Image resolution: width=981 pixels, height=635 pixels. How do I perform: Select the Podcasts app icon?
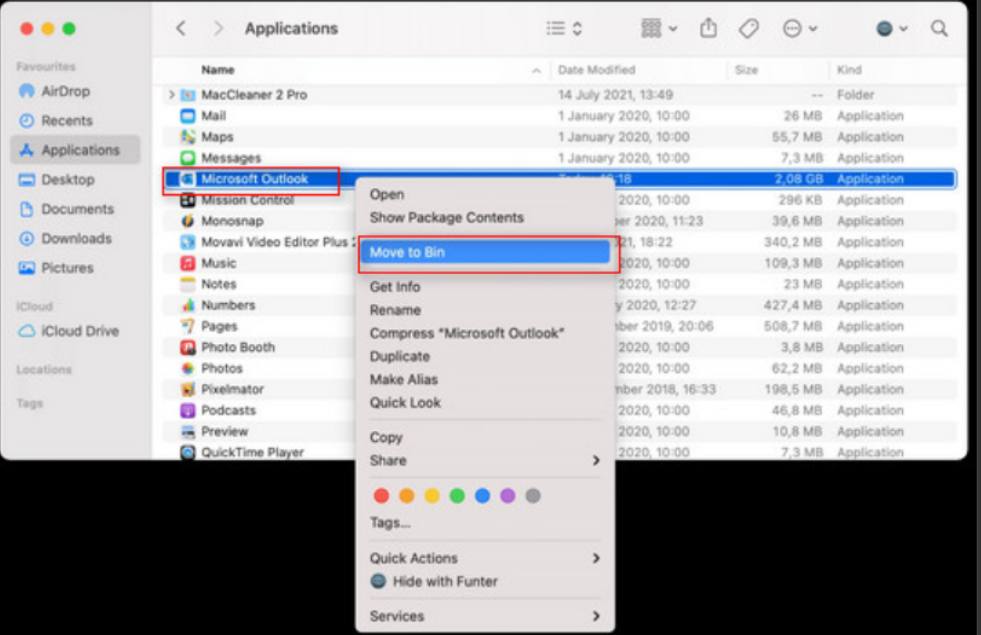tap(188, 410)
